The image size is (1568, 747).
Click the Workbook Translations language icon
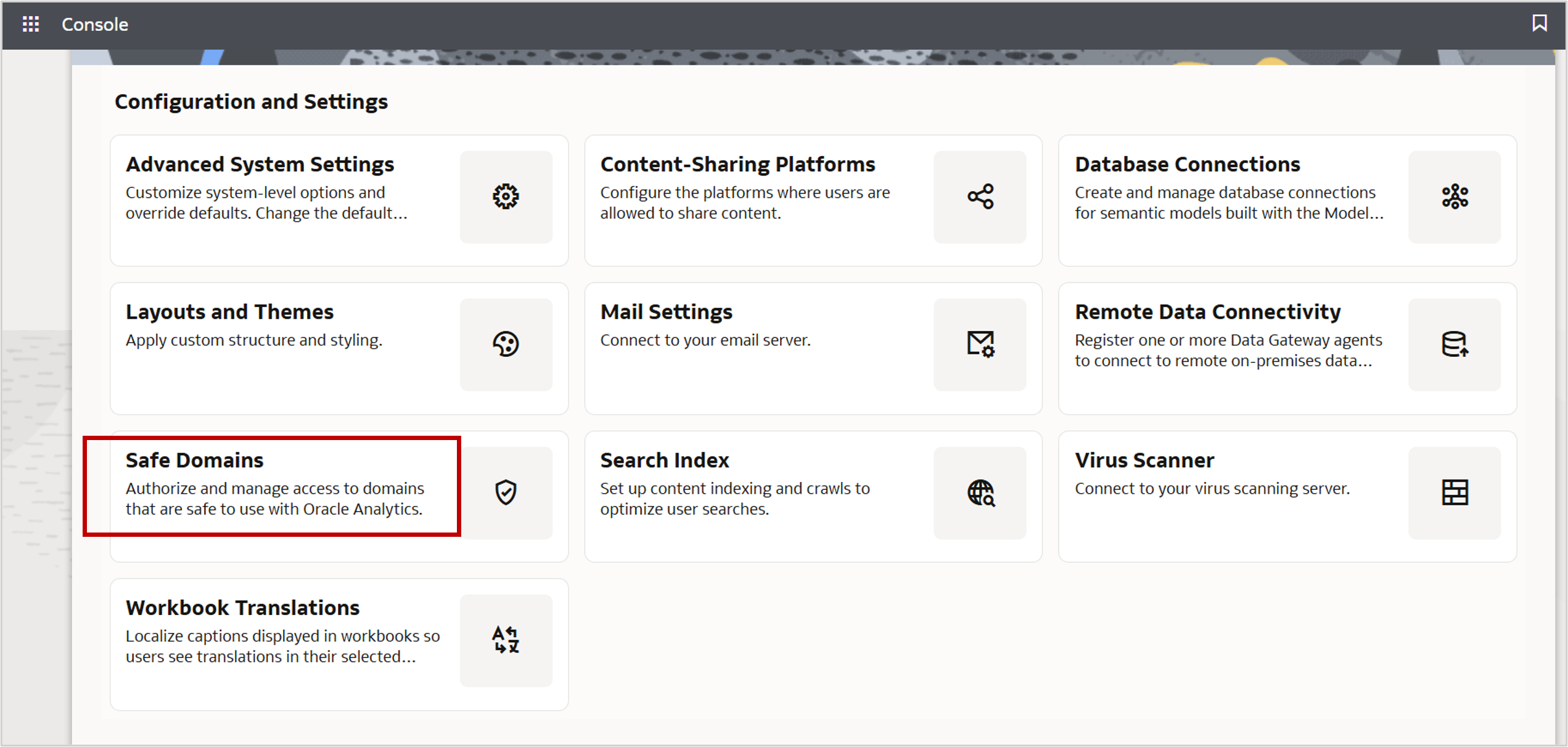point(506,640)
